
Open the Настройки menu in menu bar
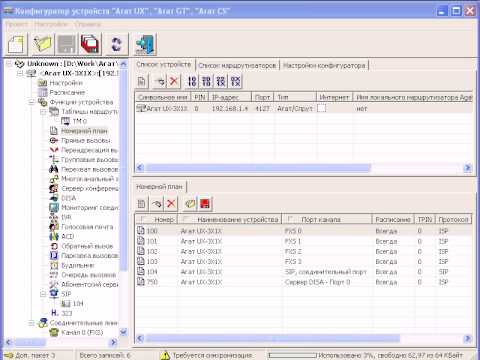pos(51,24)
